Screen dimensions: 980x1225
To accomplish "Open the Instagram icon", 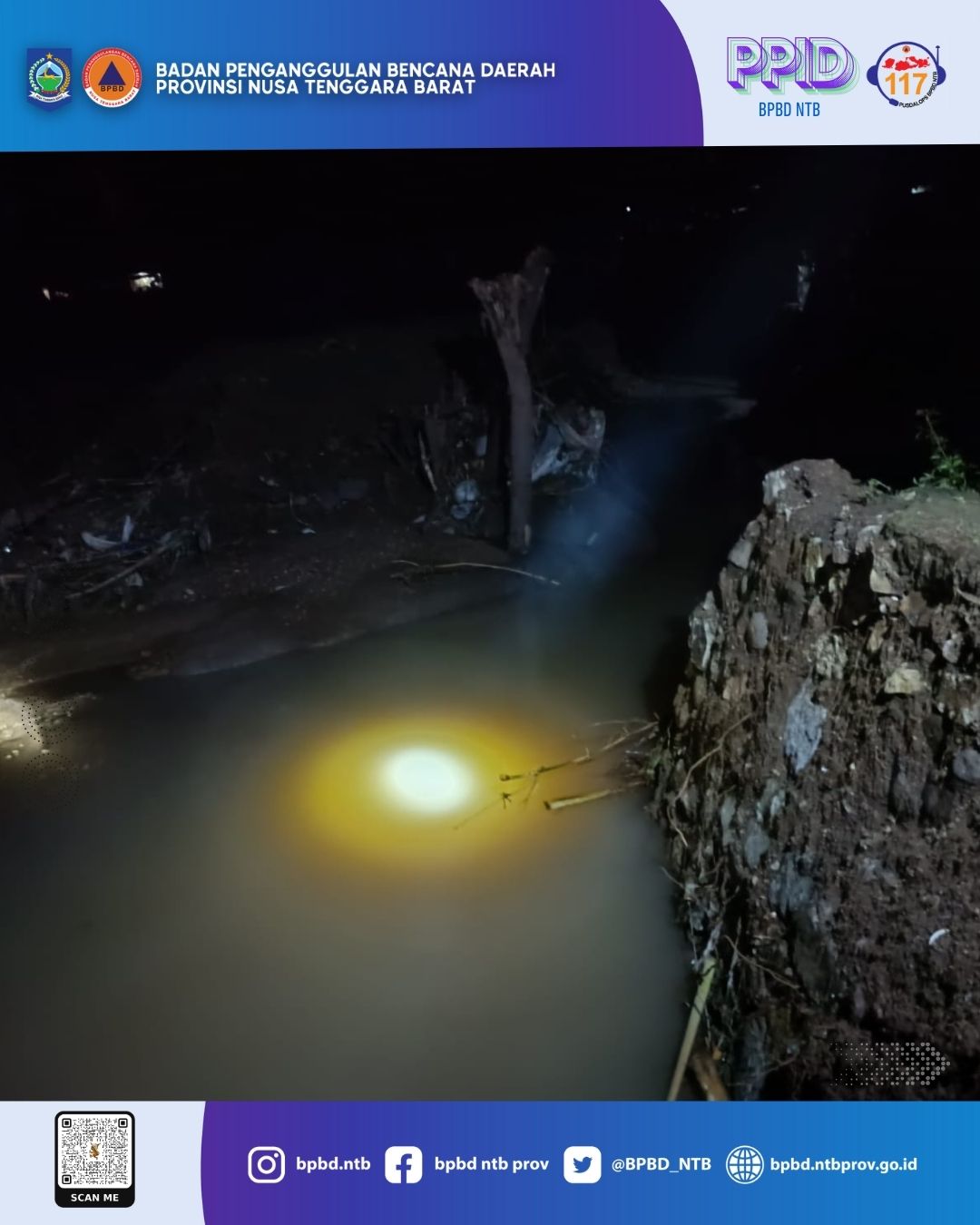I will 266,1164.
